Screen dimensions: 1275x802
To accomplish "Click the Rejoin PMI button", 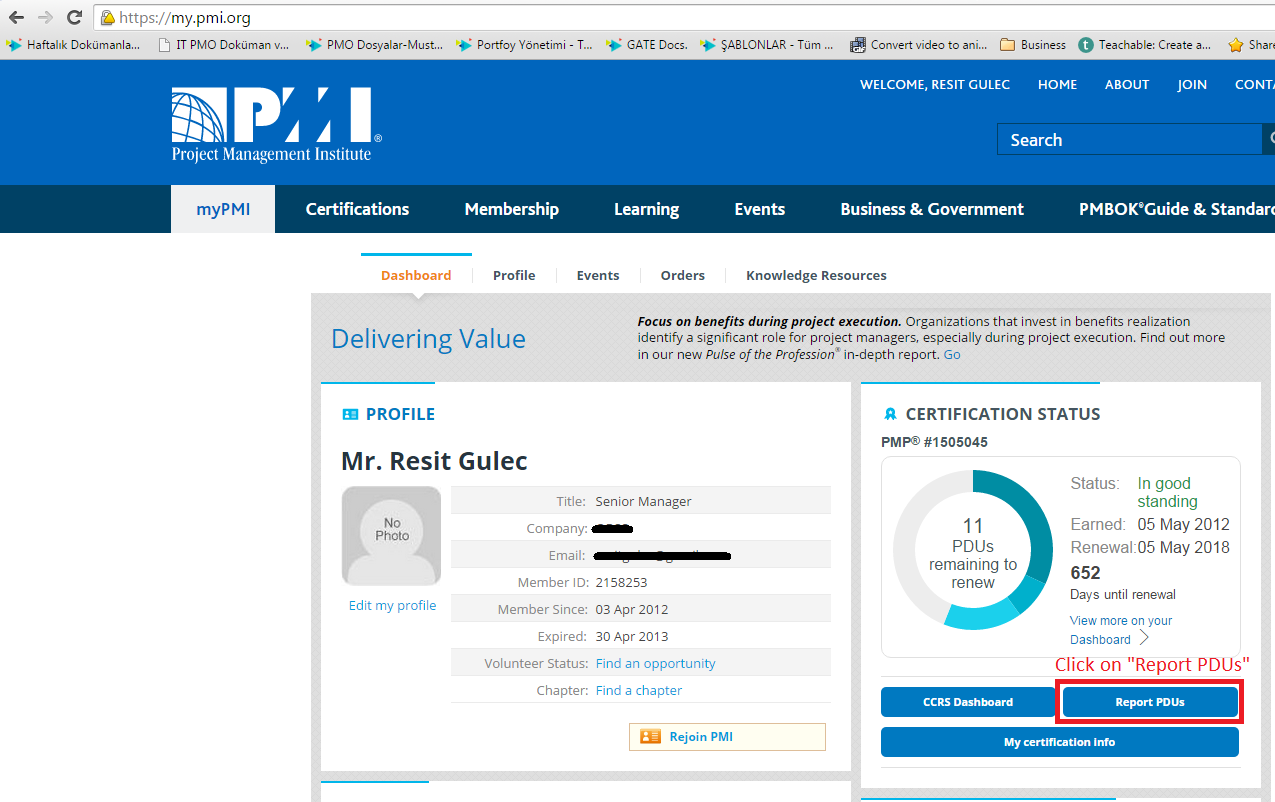I will pyautogui.click(x=727, y=737).
